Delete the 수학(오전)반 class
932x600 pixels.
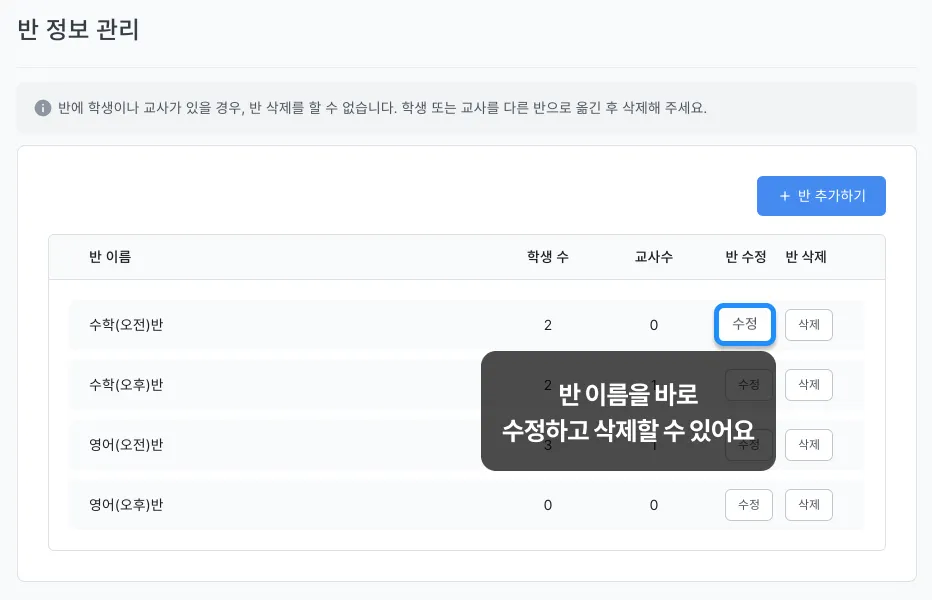pyautogui.click(x=808, y=325)
